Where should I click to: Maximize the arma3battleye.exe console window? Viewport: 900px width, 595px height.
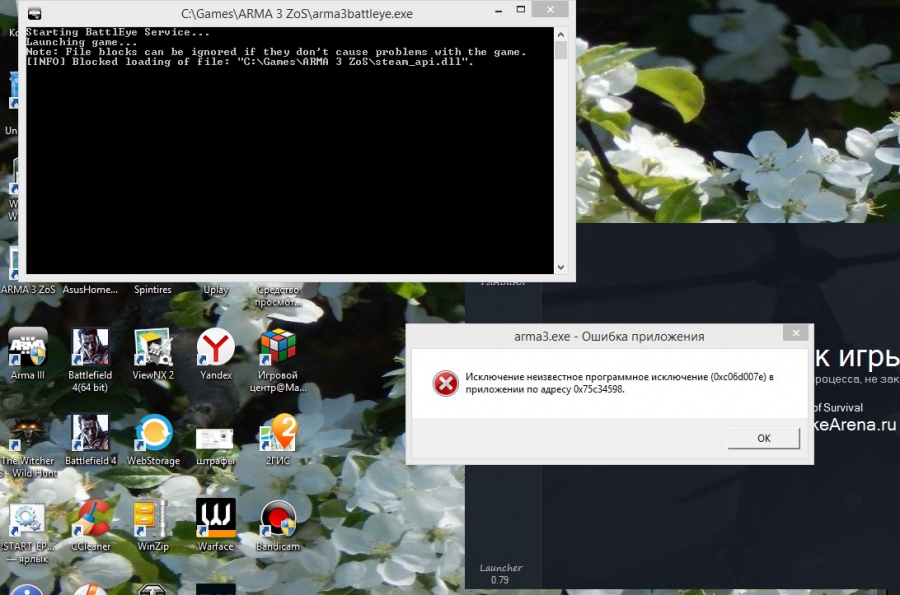point(521,10)
